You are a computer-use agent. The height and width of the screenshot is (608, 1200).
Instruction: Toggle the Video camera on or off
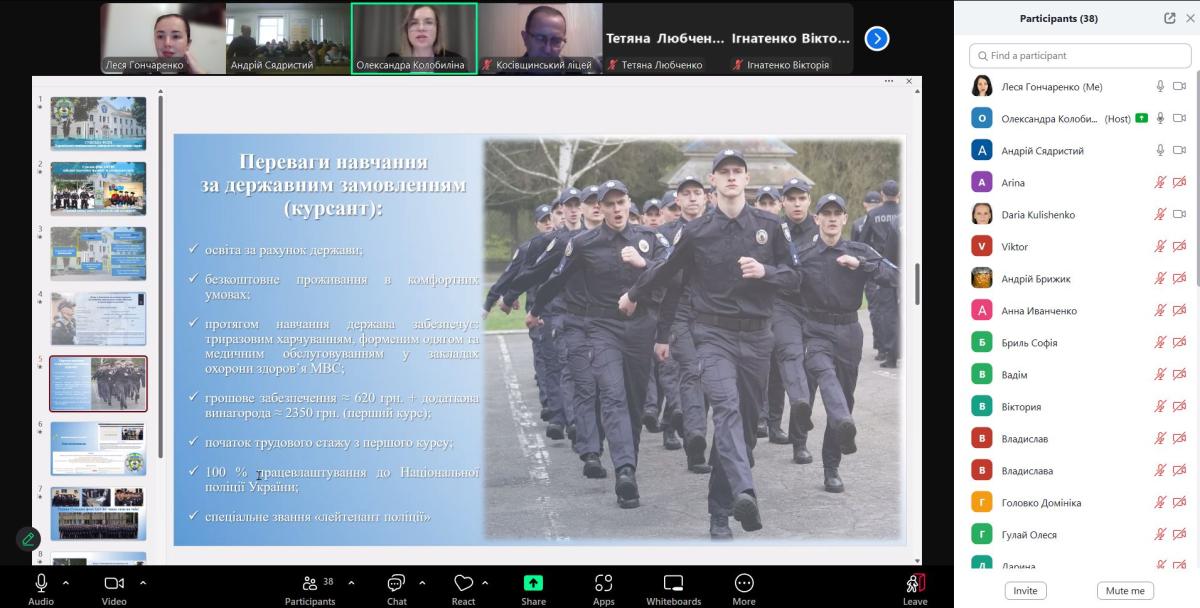click(114, 584)
